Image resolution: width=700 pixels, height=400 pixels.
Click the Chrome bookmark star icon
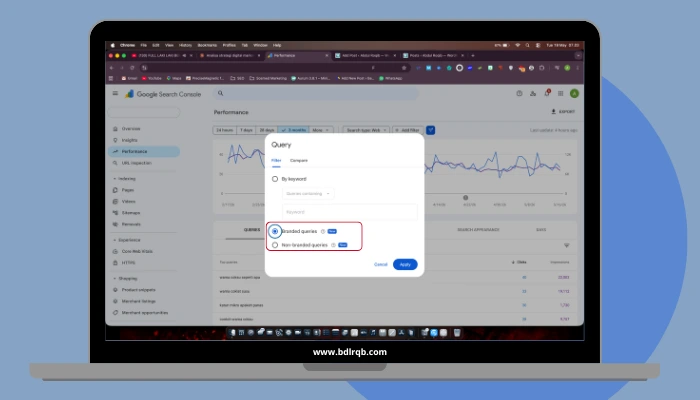coord(404,68)
